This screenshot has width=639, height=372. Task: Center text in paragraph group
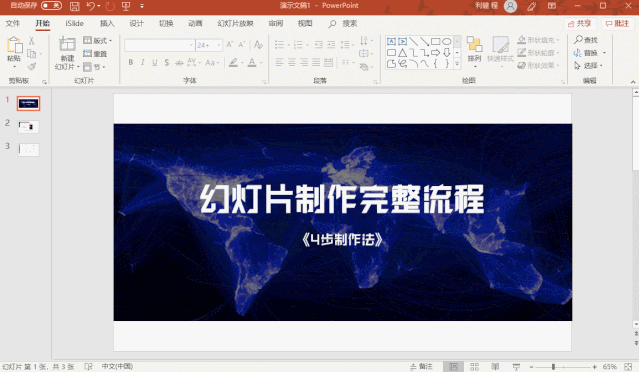(292, 62)
